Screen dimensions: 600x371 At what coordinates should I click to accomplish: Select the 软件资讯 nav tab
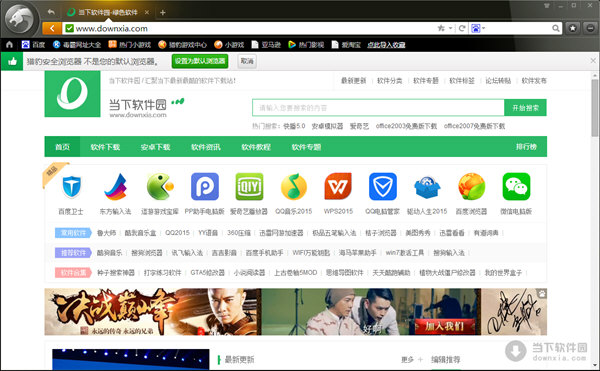[205, 147]
